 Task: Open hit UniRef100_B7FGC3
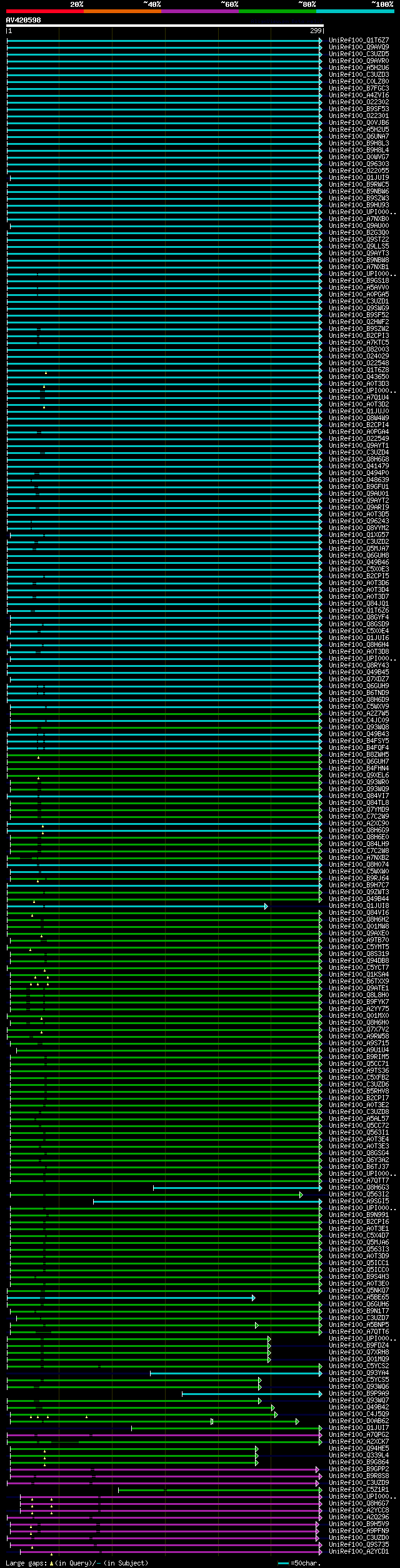click(359, 88)
